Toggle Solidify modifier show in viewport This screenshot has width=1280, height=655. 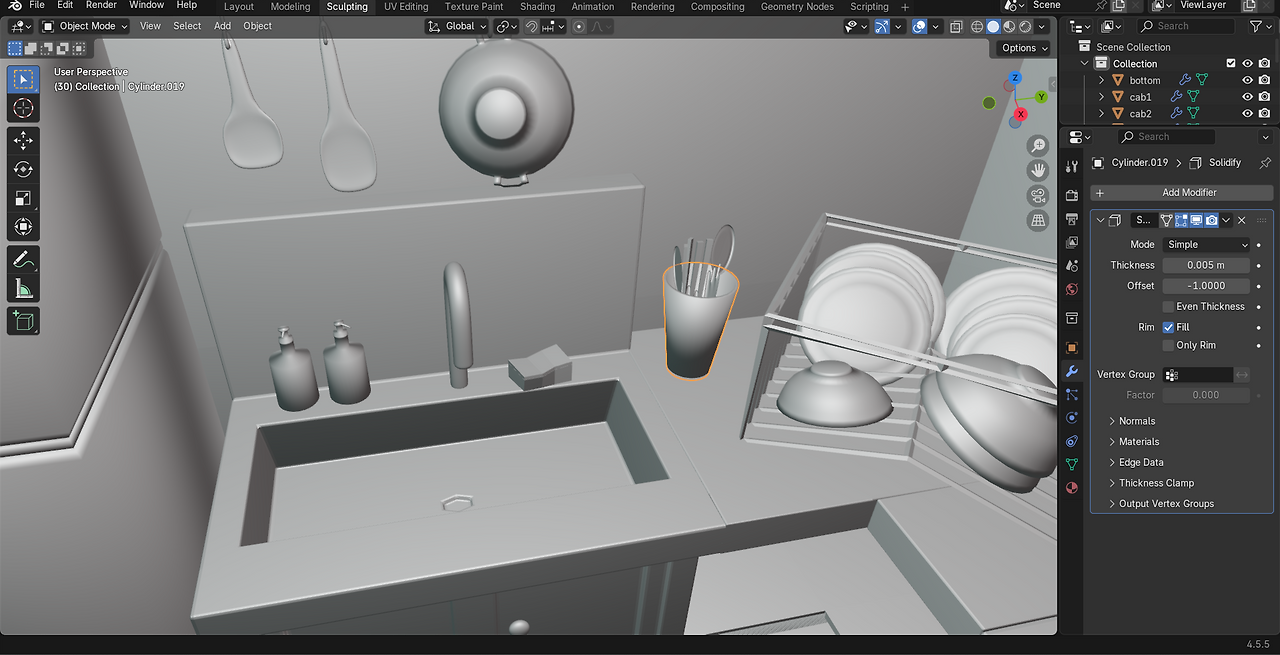click(1196, 220)
